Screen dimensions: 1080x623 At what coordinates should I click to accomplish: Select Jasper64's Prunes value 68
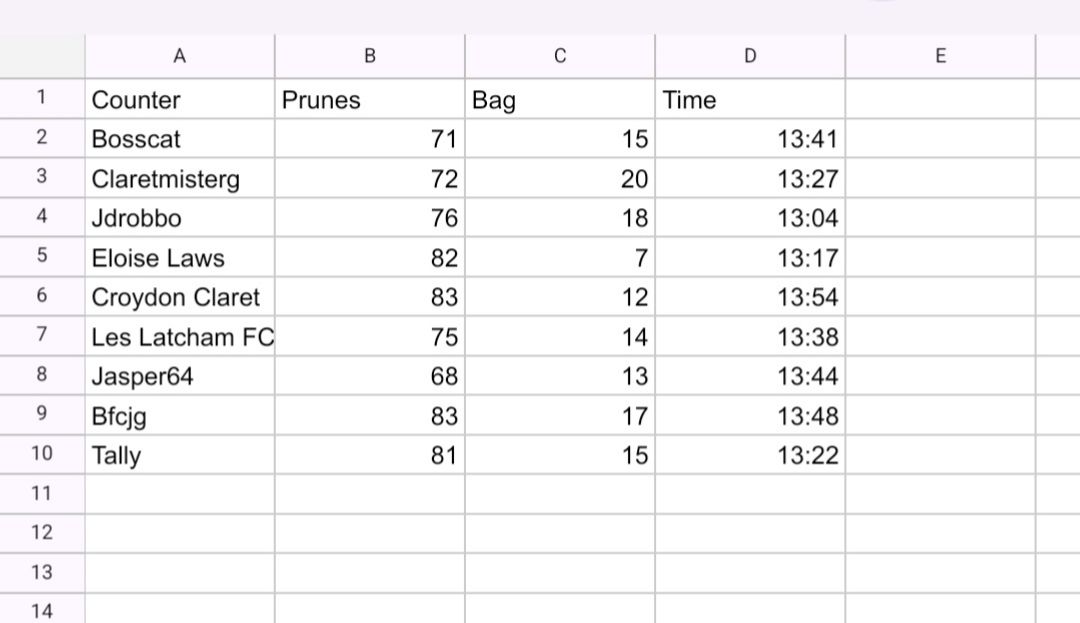tap(369, 376)
